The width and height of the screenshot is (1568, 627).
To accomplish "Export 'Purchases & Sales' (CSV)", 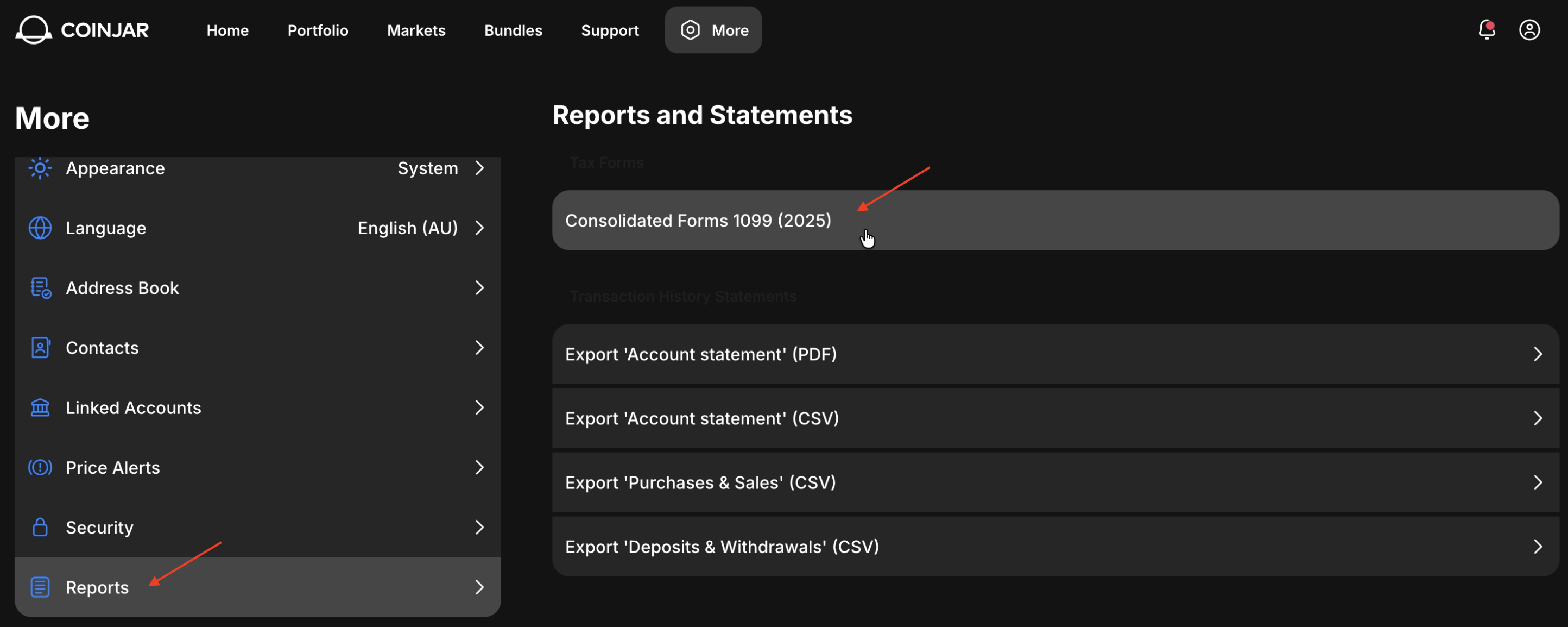I will click(1055, 482).
